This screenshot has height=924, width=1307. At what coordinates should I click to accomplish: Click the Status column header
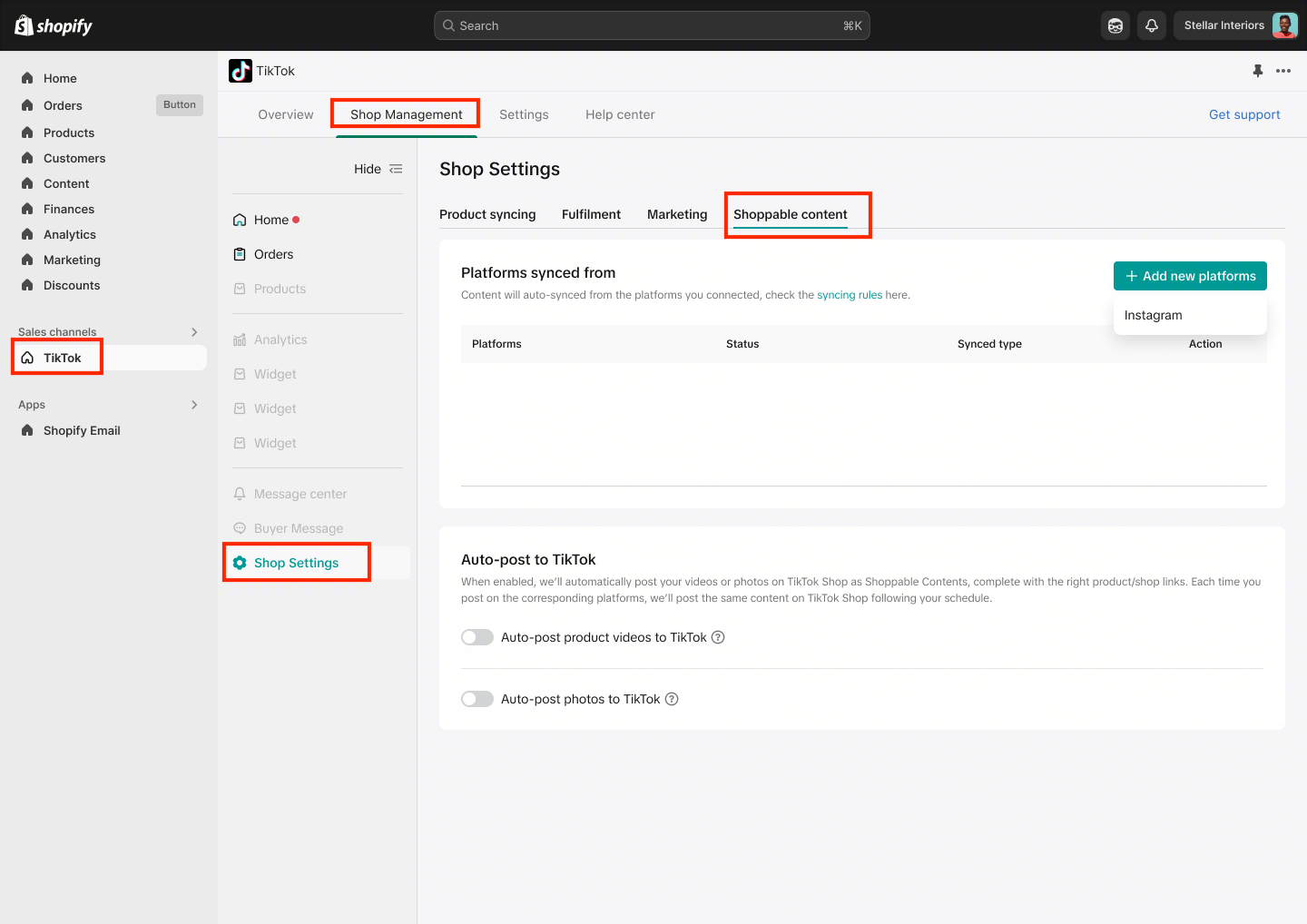point(742,344)
